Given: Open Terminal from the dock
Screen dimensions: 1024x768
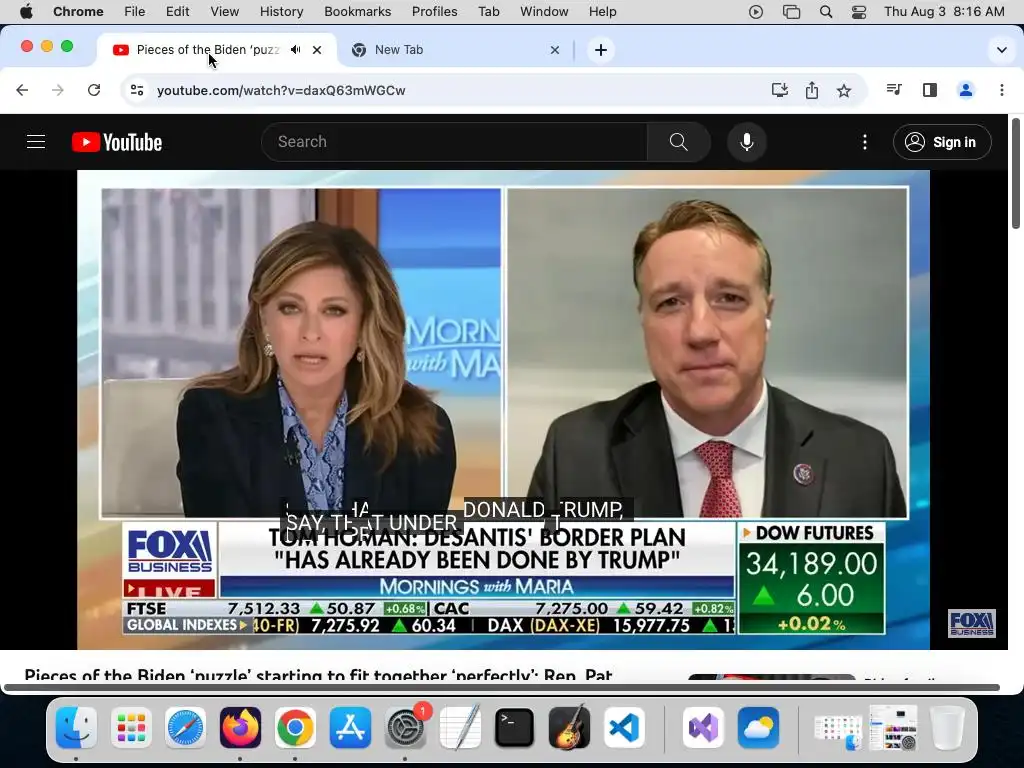Looking at the screenshot, I should tap(515, 727).
